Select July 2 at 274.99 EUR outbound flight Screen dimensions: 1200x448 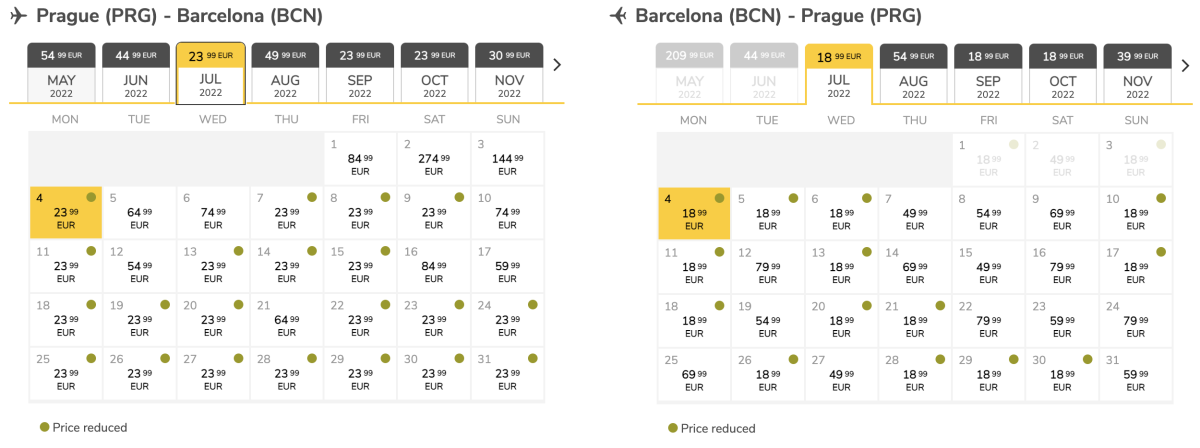(433, 159)
